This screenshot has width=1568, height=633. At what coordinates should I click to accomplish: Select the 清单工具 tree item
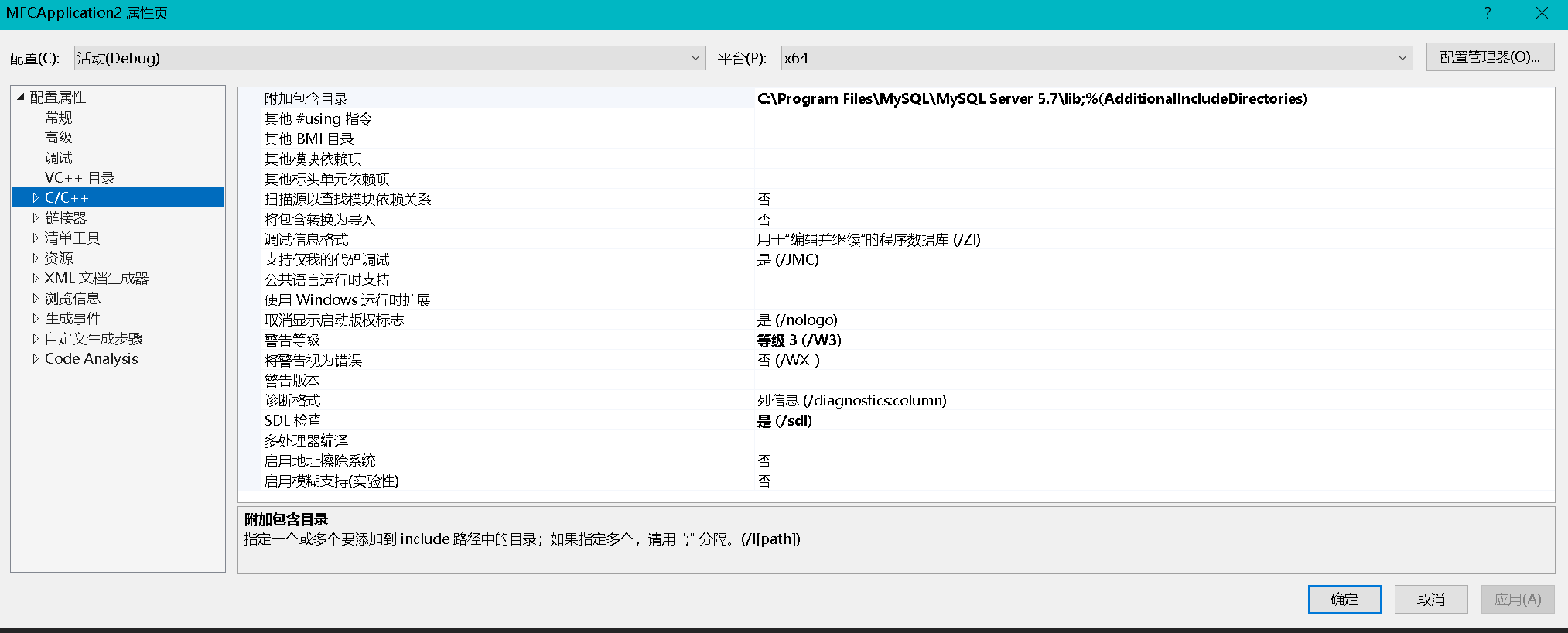[73, 238]
